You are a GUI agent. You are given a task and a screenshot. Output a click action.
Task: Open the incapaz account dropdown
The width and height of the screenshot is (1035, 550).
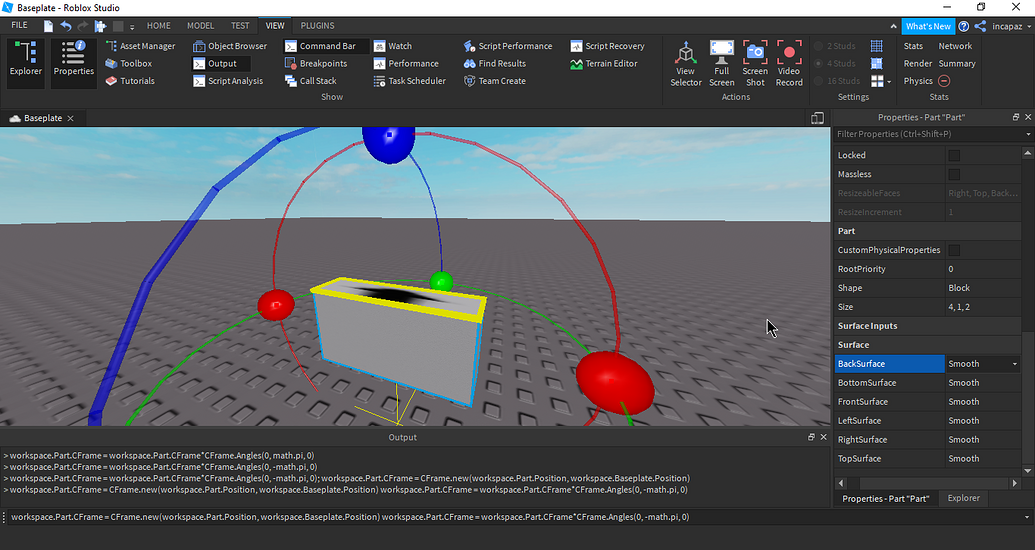[x=1011, y=26]
